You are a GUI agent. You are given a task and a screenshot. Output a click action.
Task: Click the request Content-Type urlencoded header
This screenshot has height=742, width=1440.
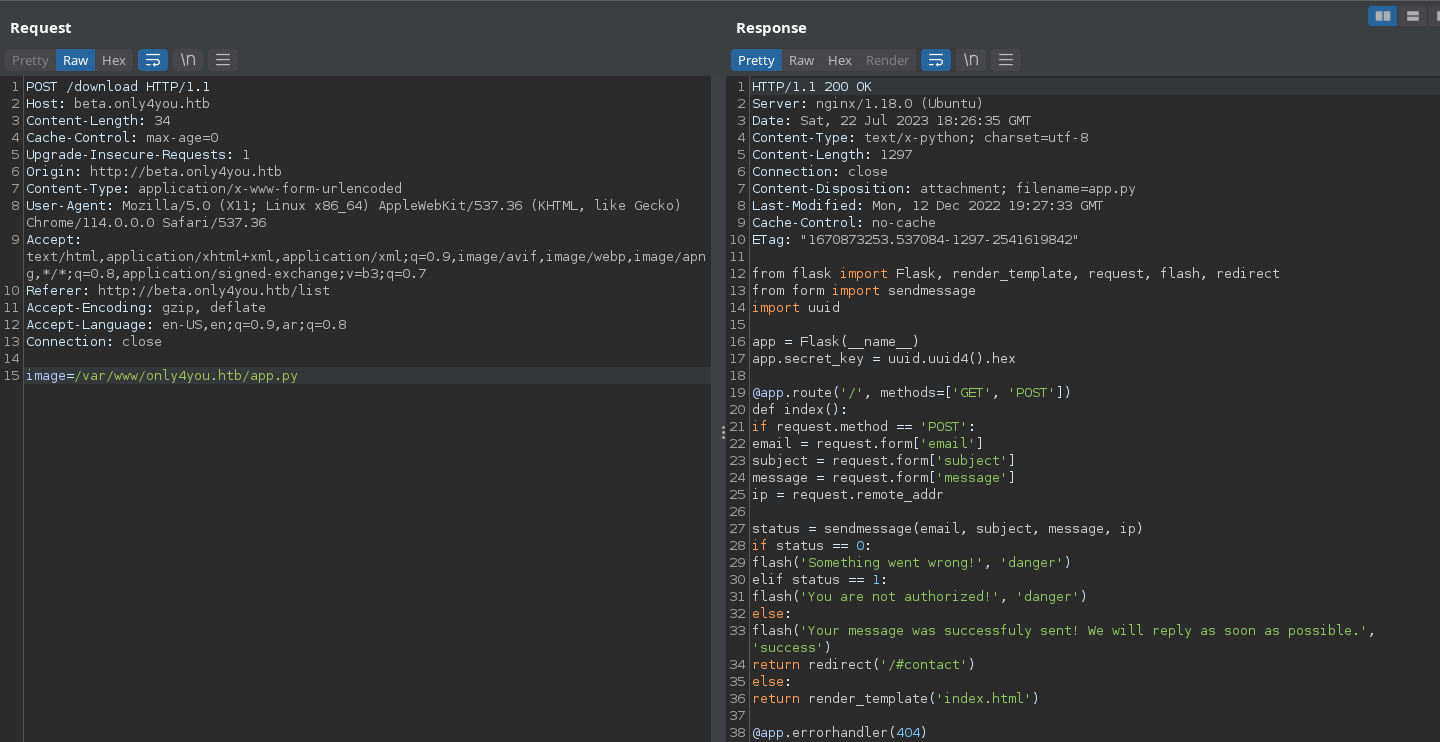(214, 189)
